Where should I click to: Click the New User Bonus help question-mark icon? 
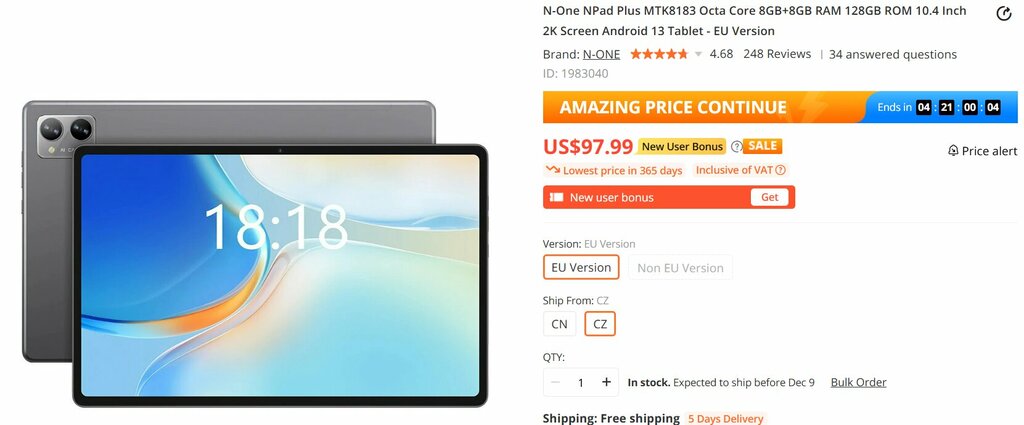point(736,146)
